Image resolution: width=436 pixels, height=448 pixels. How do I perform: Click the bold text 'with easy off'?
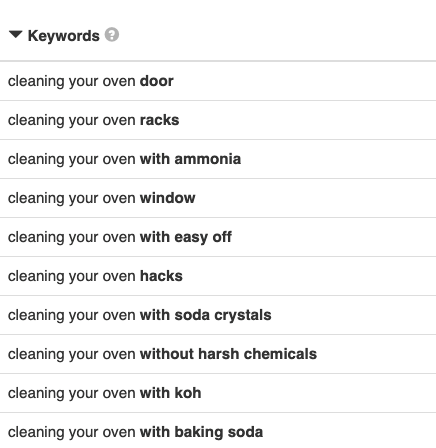[186, 237]
